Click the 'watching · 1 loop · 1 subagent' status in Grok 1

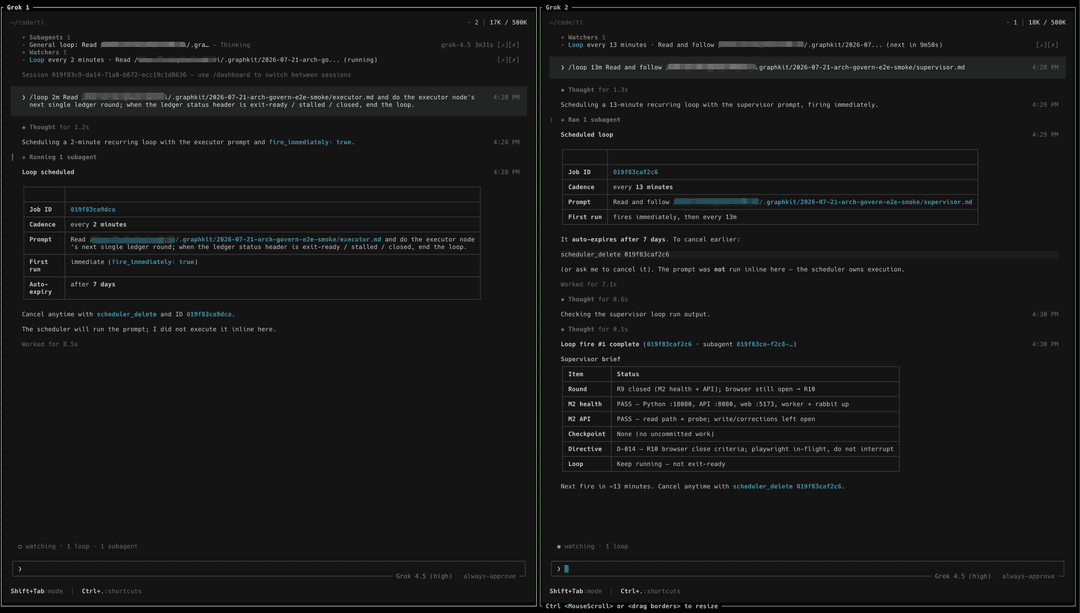click(77, 546)
